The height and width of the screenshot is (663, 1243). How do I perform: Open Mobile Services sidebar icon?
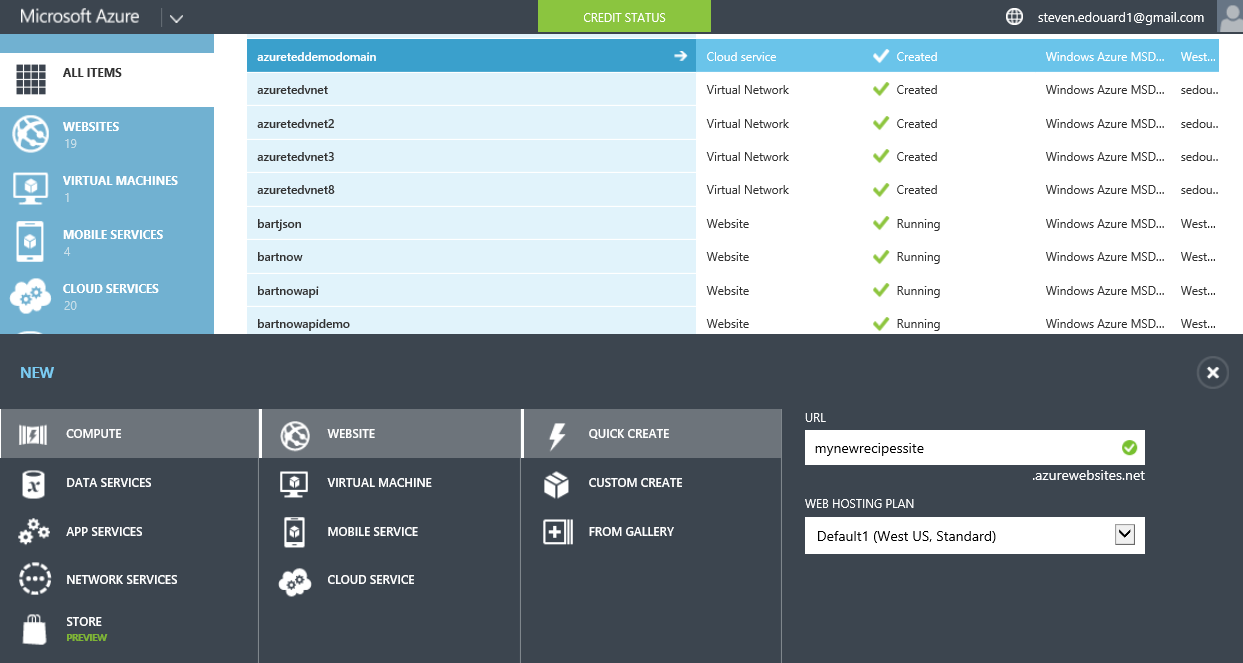31,242
